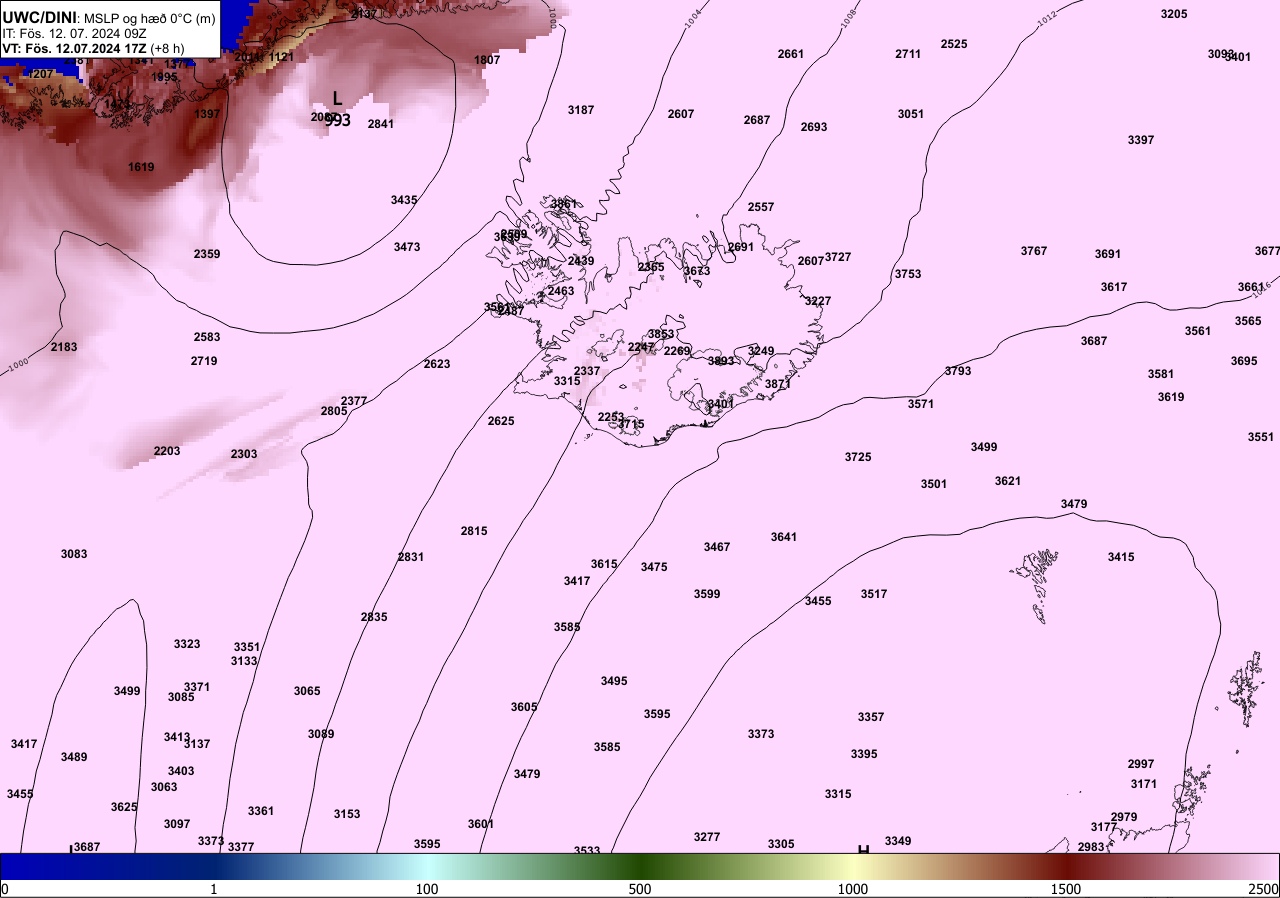The height and width of the screenshot is (898, 1280).
Task: Click the H high-pressure marker at bottom
Action: coord(863,850)
